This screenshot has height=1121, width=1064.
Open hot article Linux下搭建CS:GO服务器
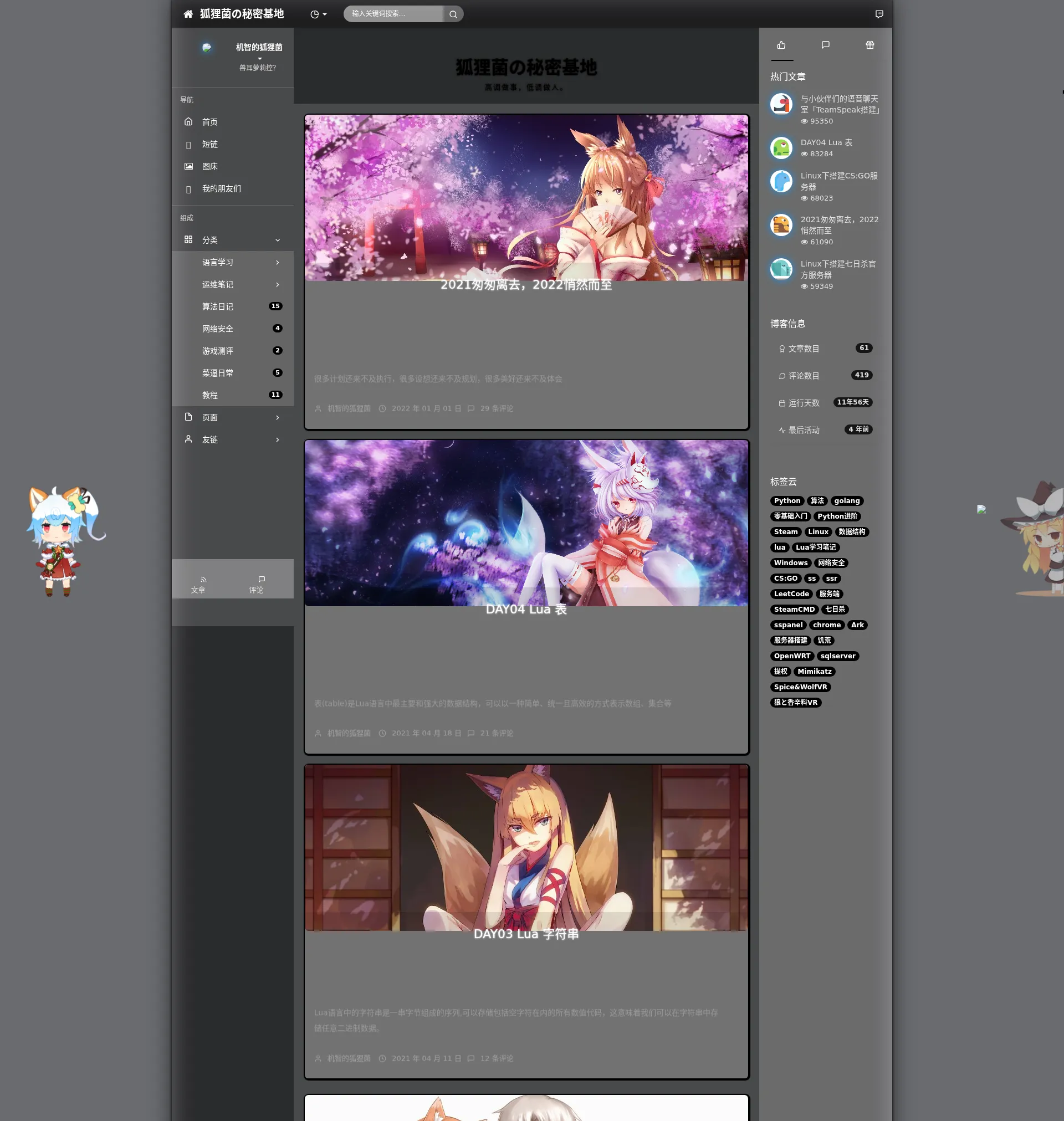(x=840, y=181)
